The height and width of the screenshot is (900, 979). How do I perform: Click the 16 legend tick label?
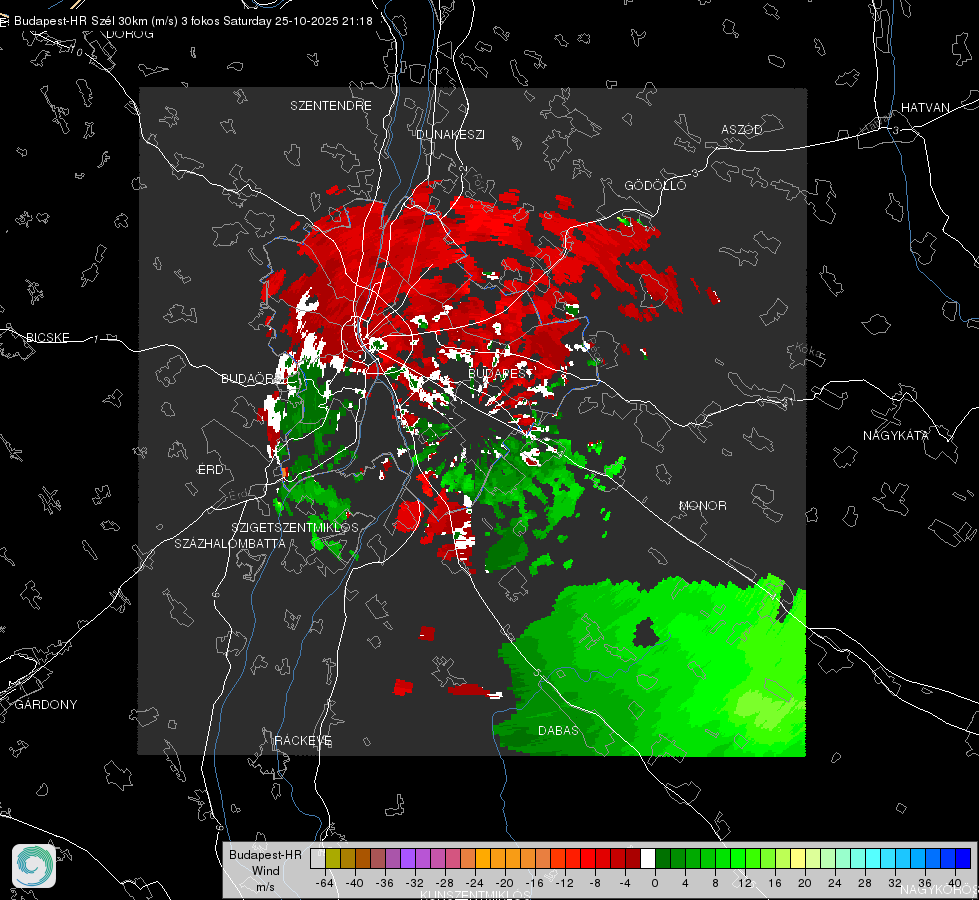click(775, 883)
